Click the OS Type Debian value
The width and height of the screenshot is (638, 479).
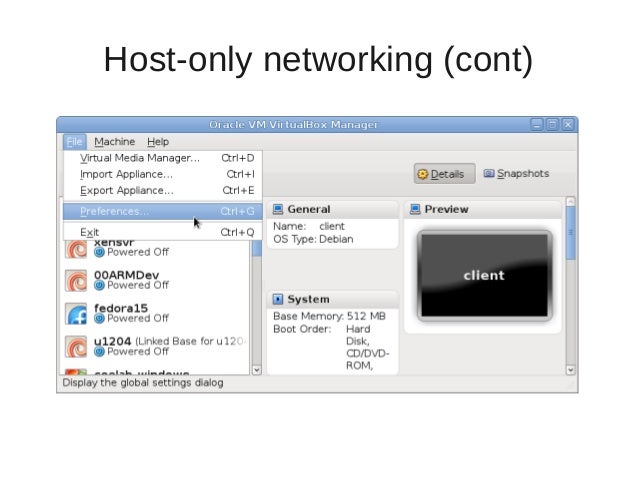pos(336,239)
